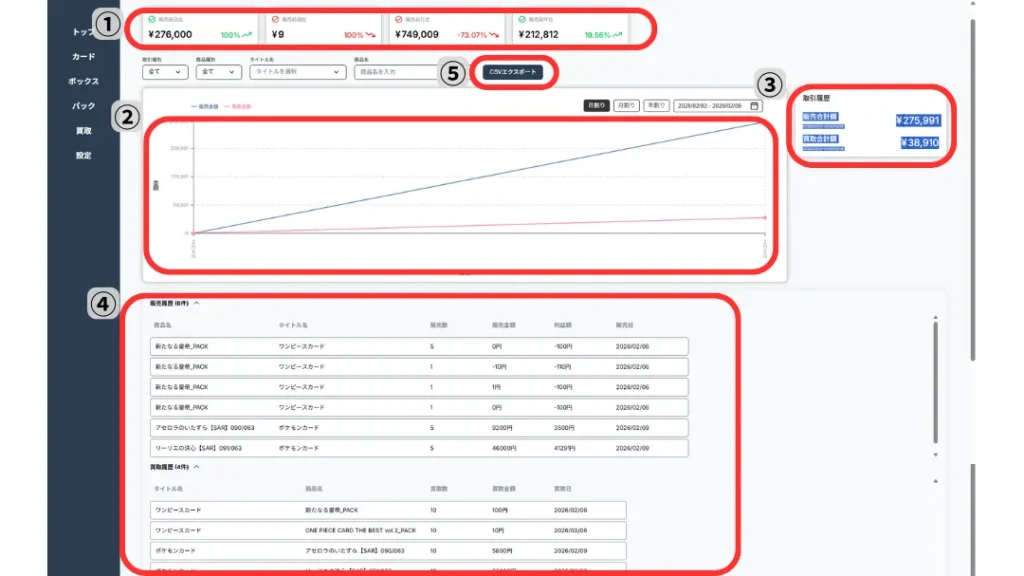Click the CSVエクスポート button
The image size is (1024, 576).
[x=512, y=72]
